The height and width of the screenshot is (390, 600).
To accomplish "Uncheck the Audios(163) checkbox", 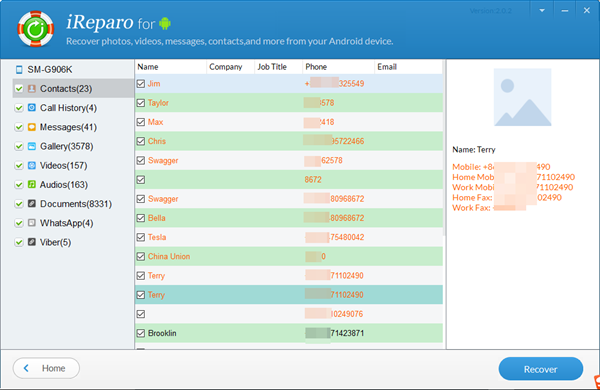I will [x=19, y=184].
